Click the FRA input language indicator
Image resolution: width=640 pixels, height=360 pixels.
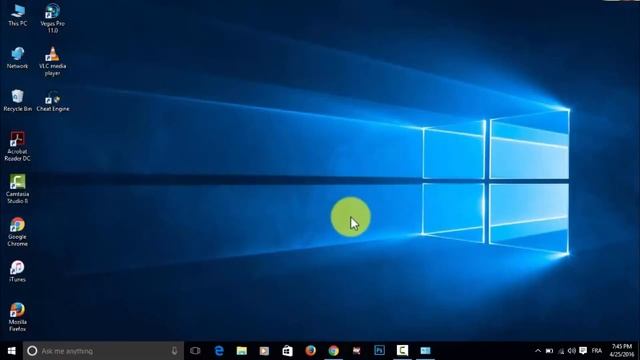point(597,351)
